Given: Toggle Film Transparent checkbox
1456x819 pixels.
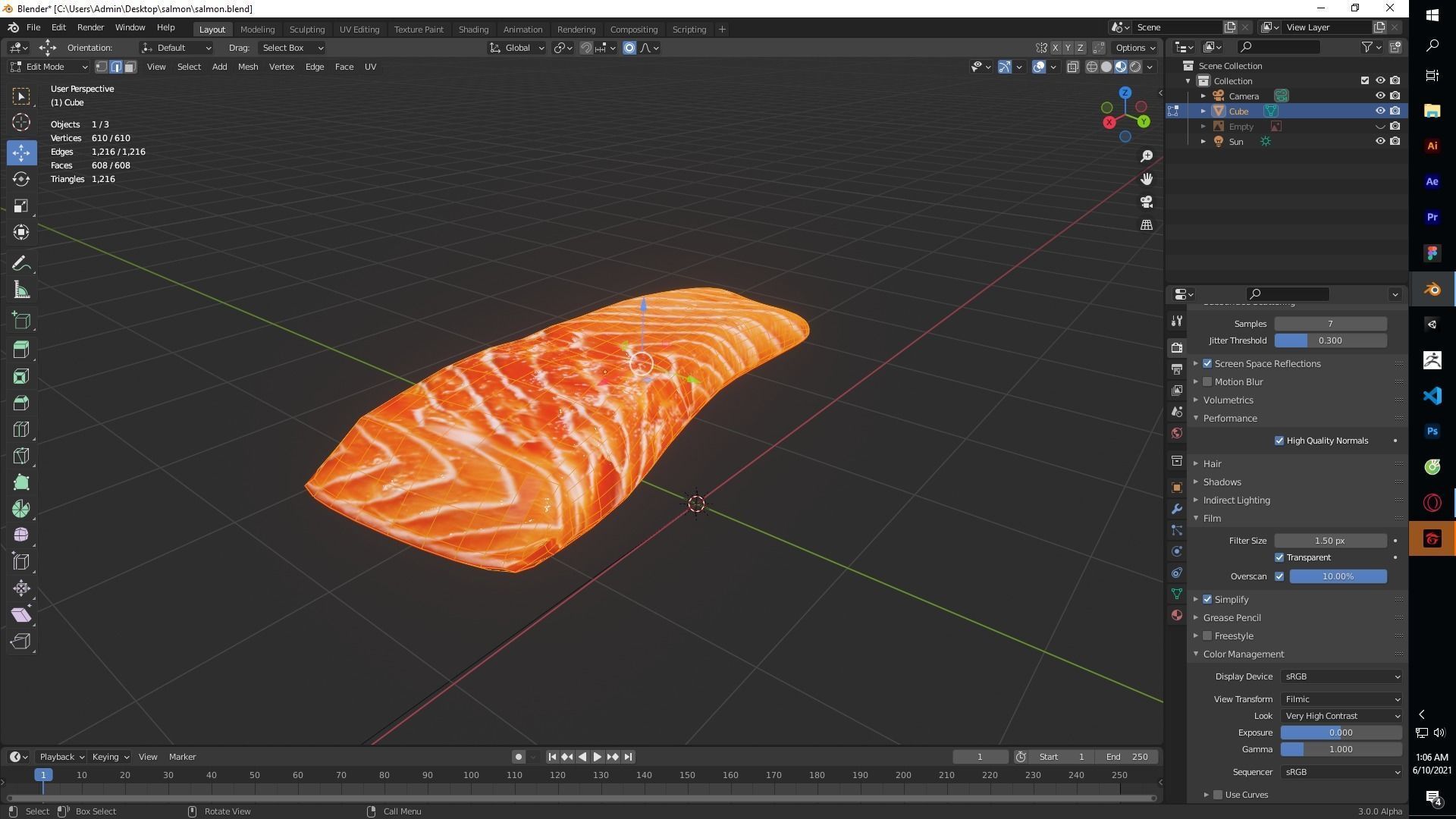Looking at the screenshot, I should click(1279, 557).
